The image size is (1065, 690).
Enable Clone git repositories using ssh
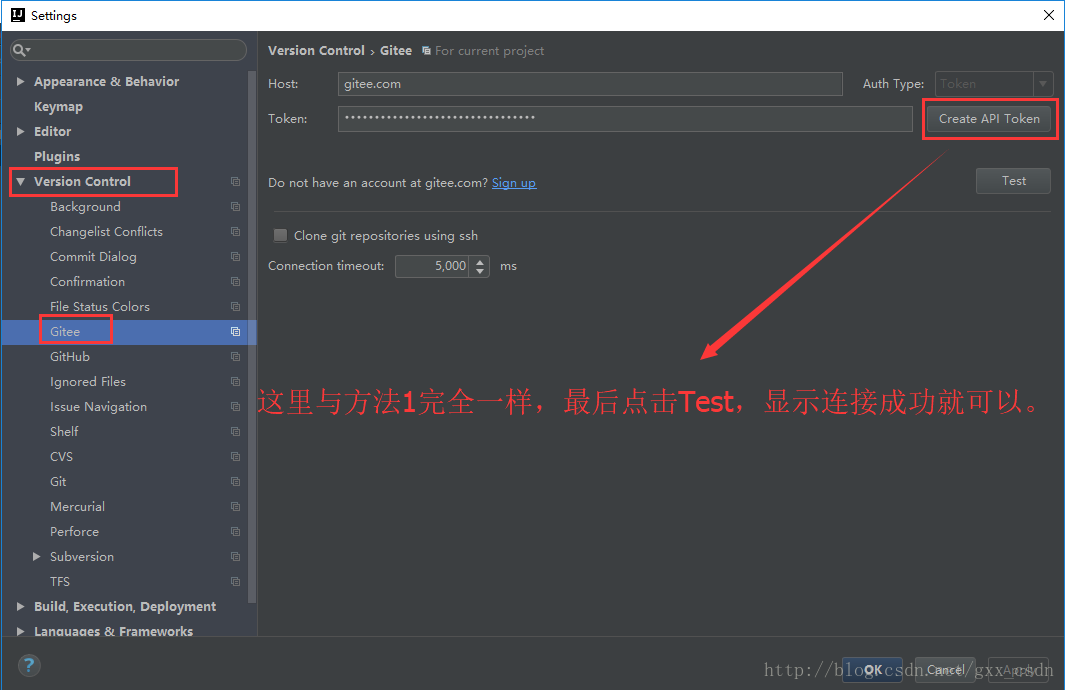point(280,236)
